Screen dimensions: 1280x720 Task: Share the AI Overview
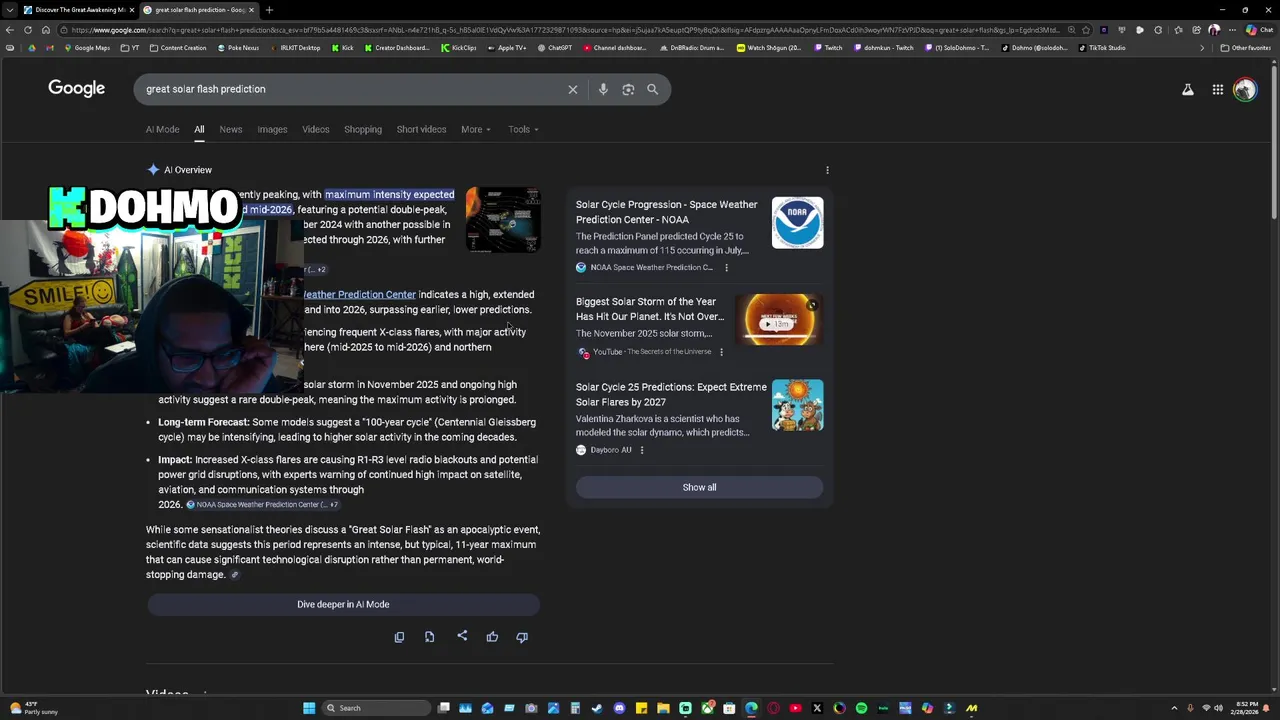(x=462, y=636)
